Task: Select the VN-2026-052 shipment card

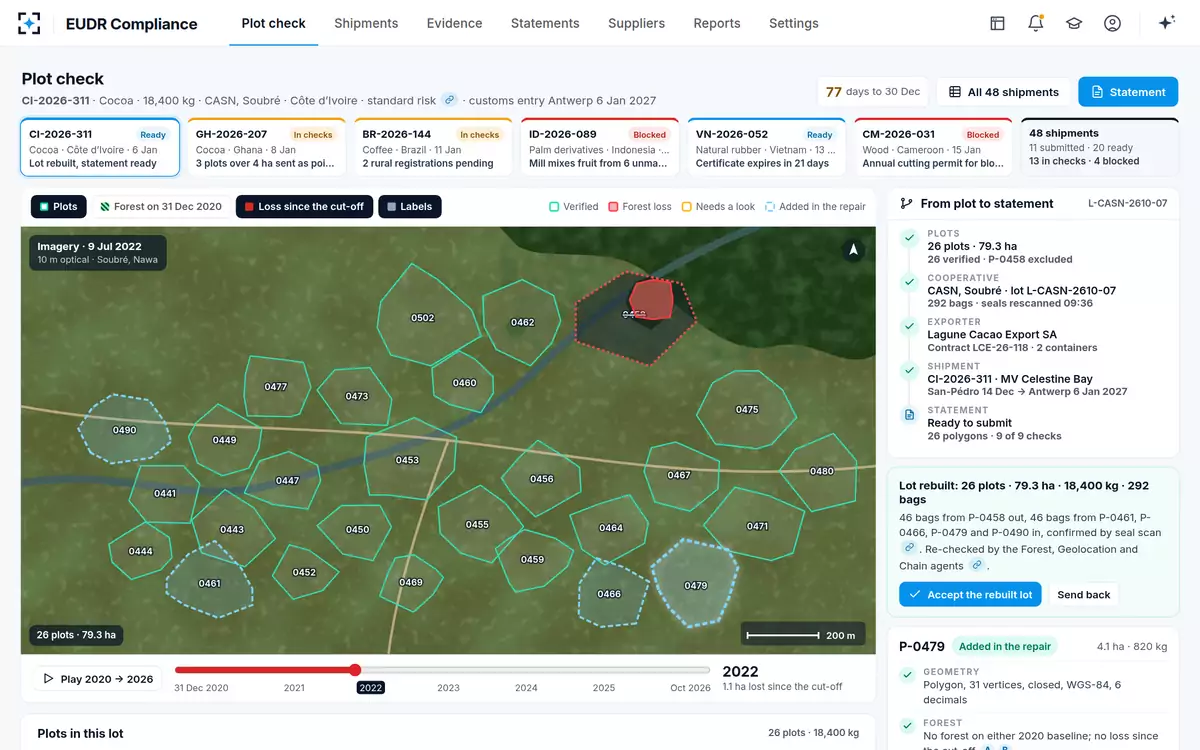Action: 767,148
